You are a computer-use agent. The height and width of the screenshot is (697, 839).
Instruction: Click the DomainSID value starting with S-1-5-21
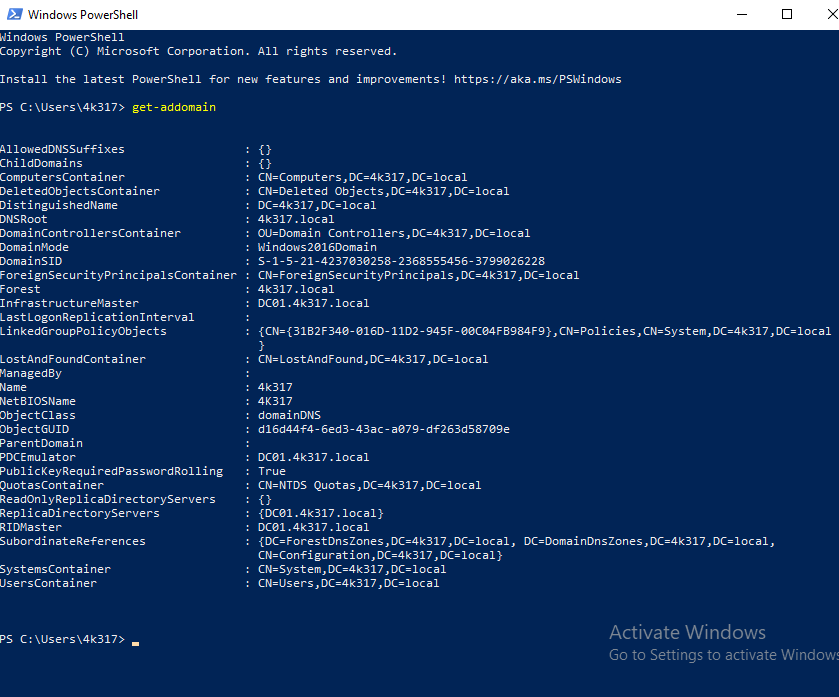[x=401, y=261]
